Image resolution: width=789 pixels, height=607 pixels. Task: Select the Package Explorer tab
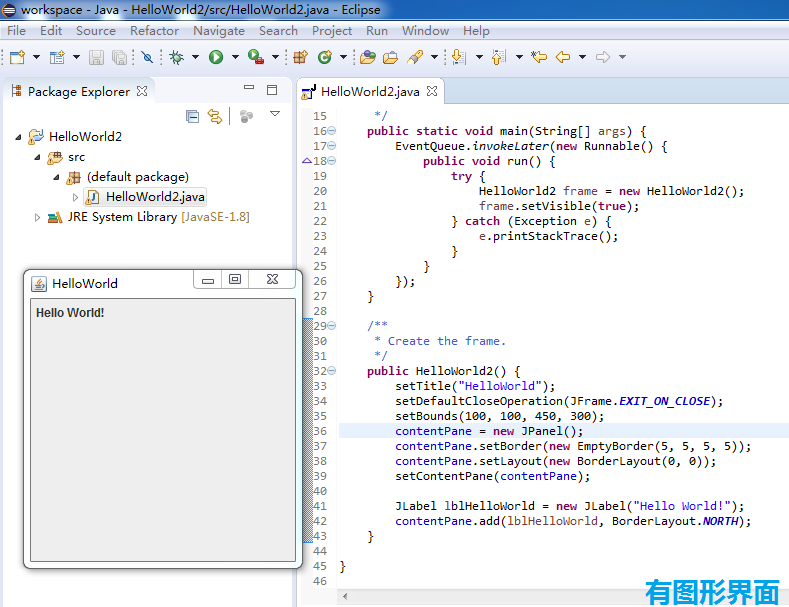(x=78, y=92)
